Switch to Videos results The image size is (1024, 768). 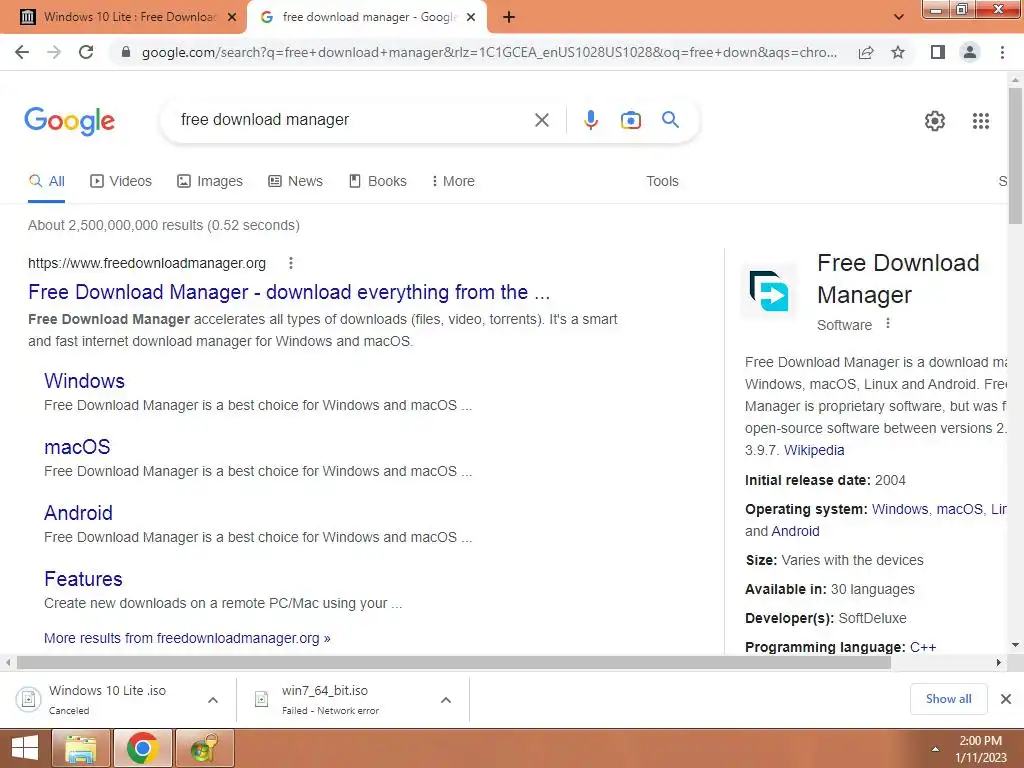[121, 181]
